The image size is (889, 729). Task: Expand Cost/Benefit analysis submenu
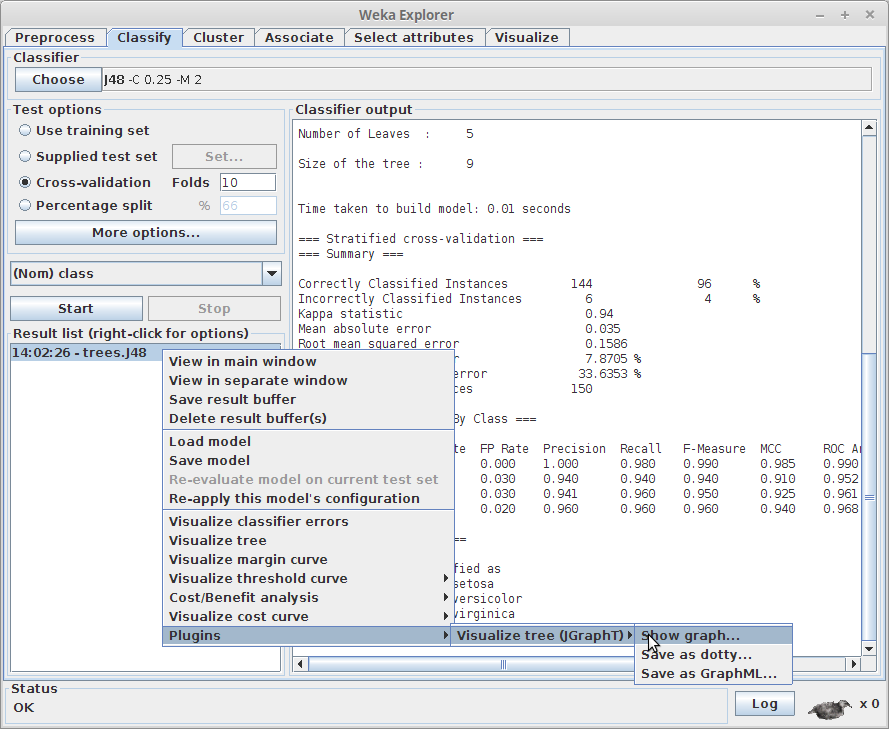(x=308, y=597)
